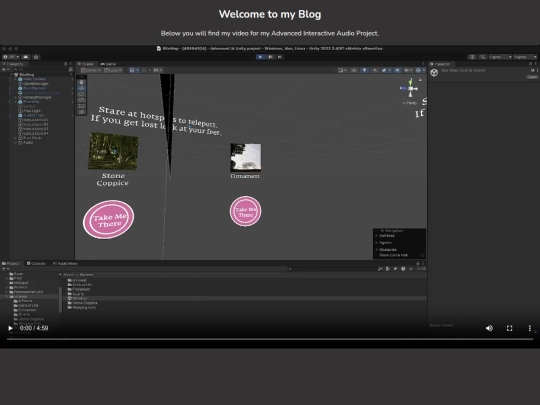Switch to the Scene tab
This screenshot has width=540, height=405.
[x=86, y=64]
